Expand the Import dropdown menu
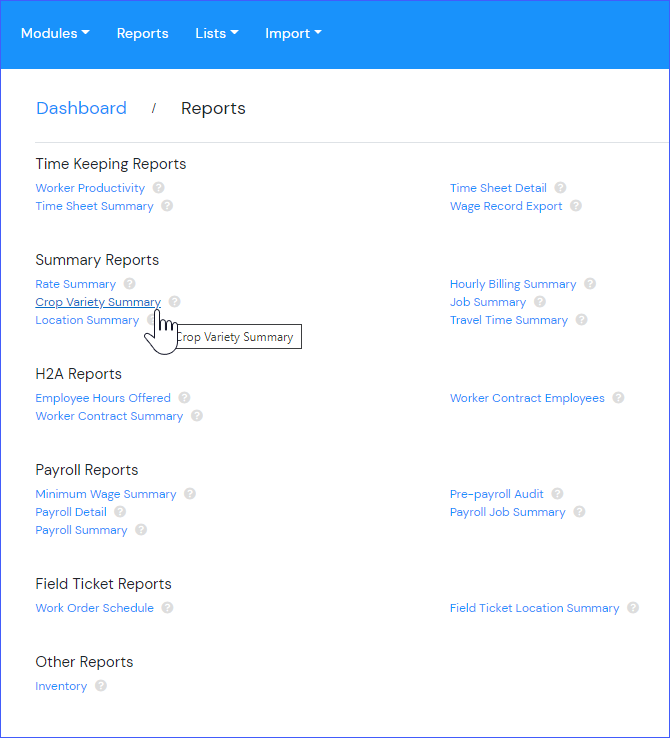 (293, 33)
